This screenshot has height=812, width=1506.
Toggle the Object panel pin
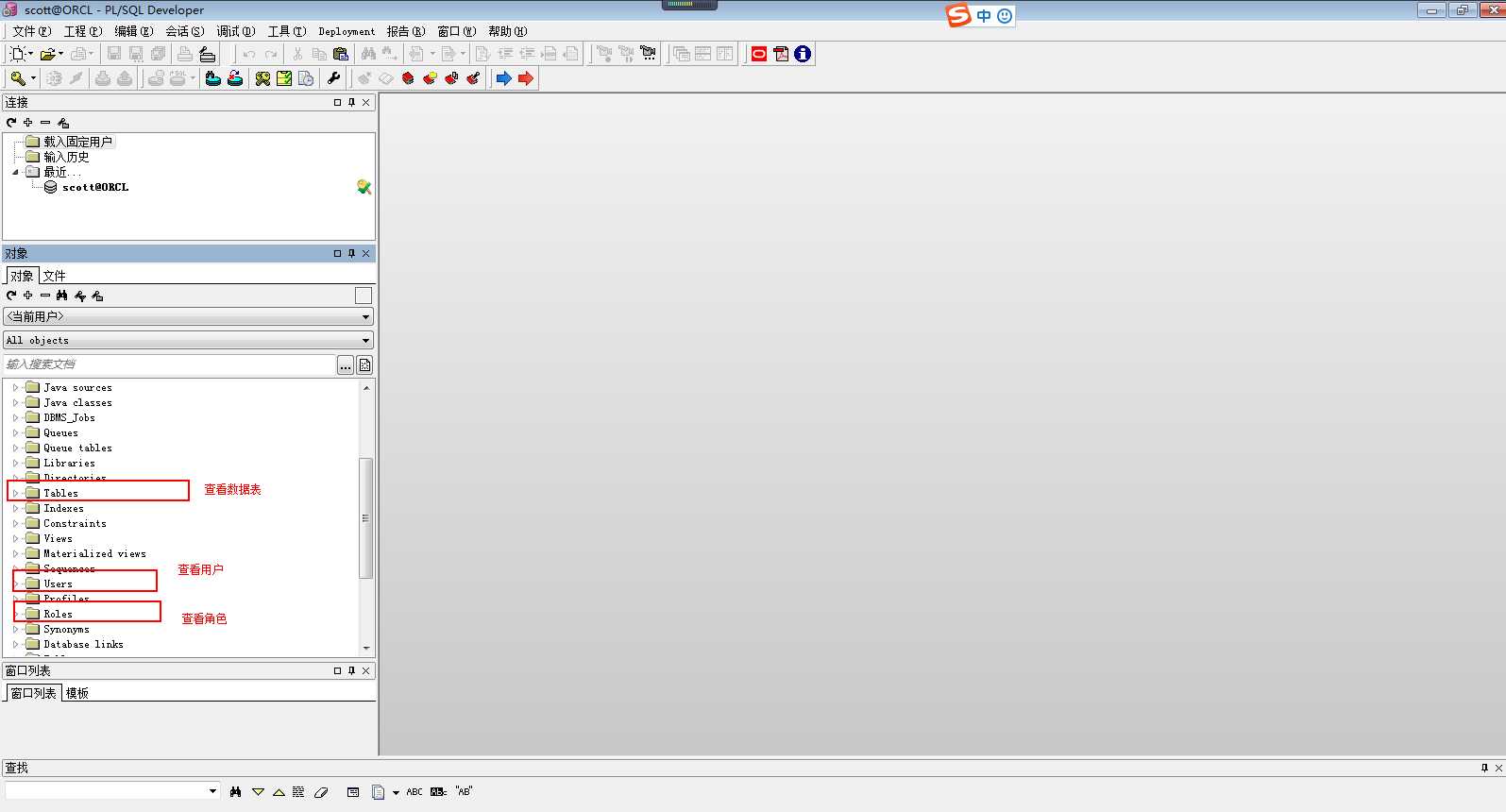(351, 253)
